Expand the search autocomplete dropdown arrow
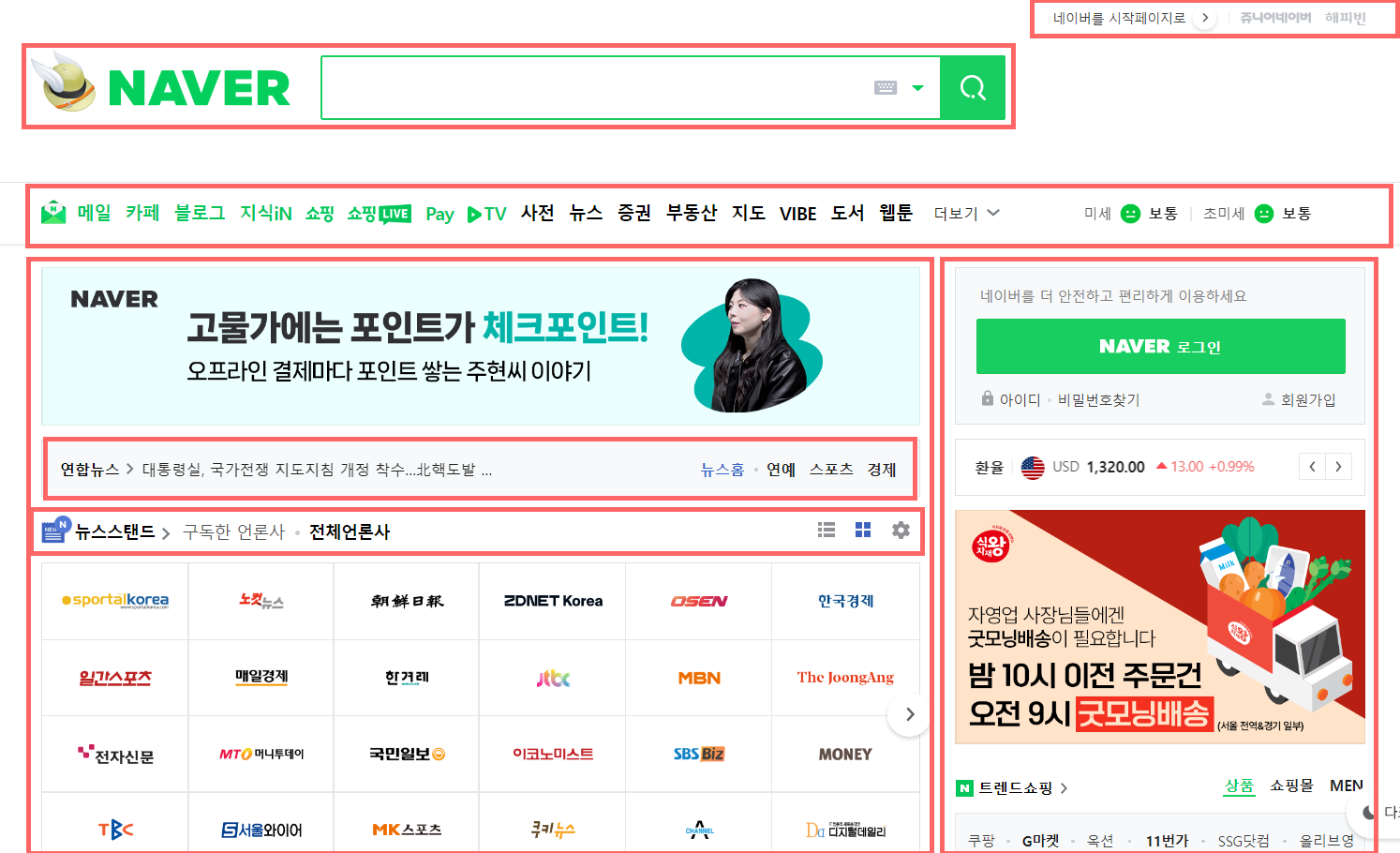 (x=918, y=88)
